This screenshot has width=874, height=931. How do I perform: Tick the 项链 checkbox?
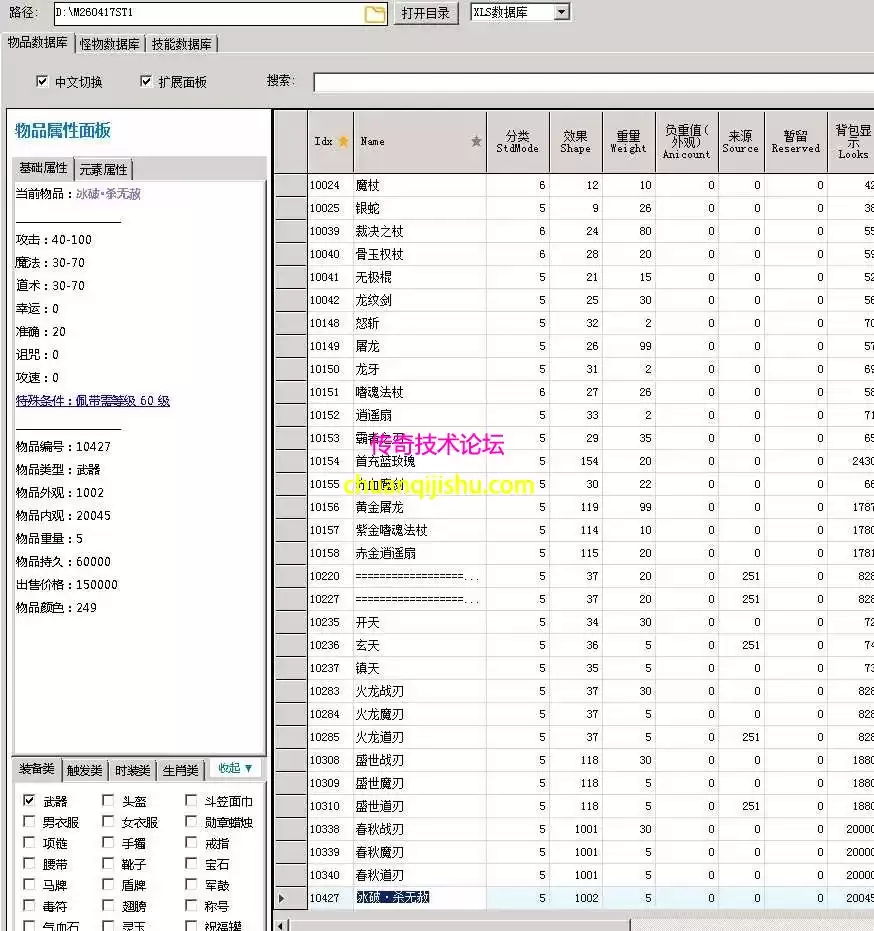coord(28,842)
